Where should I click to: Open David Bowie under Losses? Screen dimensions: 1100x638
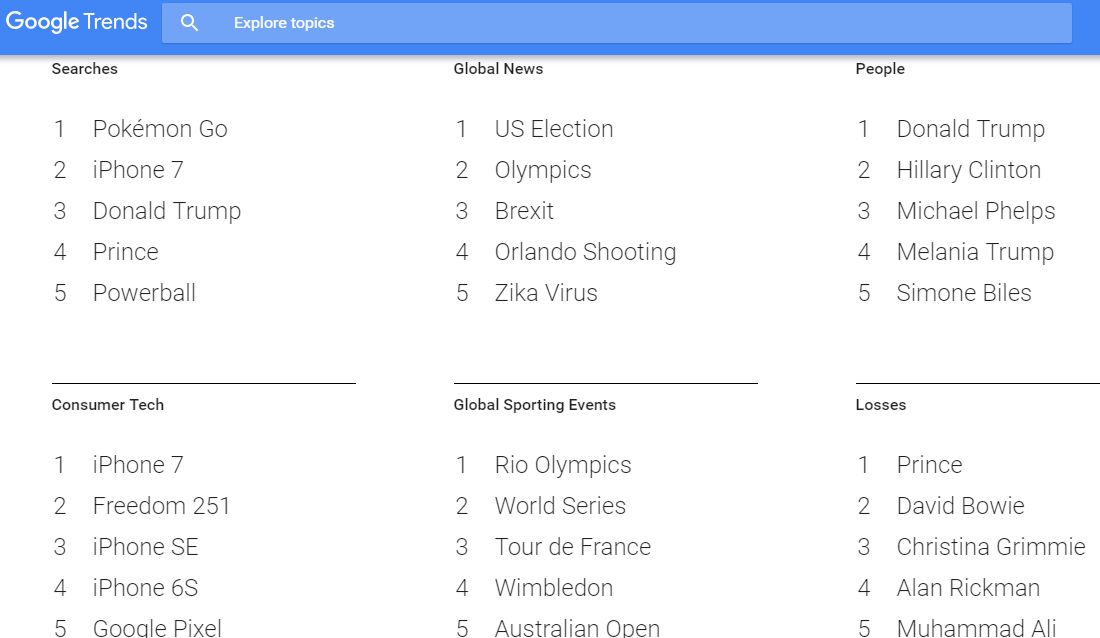960,506
